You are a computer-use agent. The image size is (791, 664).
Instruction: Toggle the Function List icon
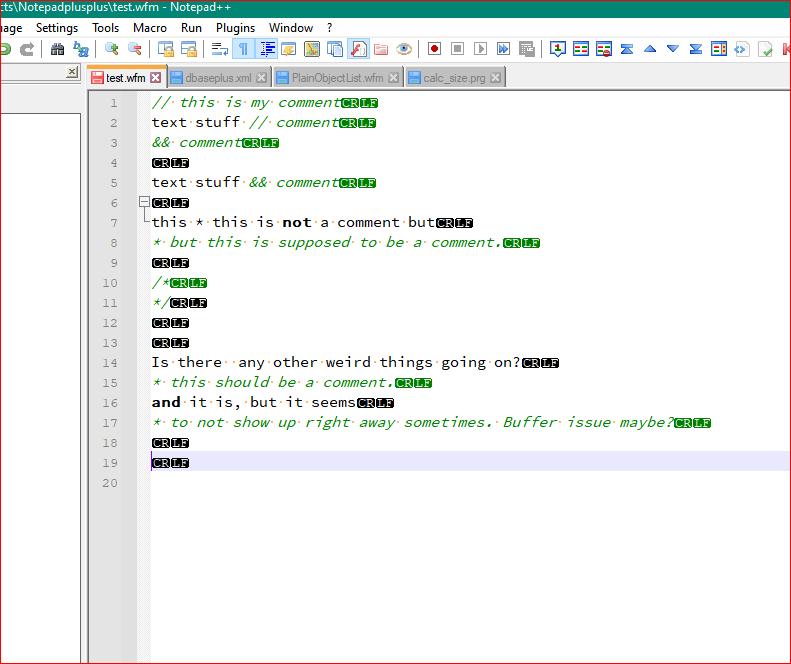[358, 49]
